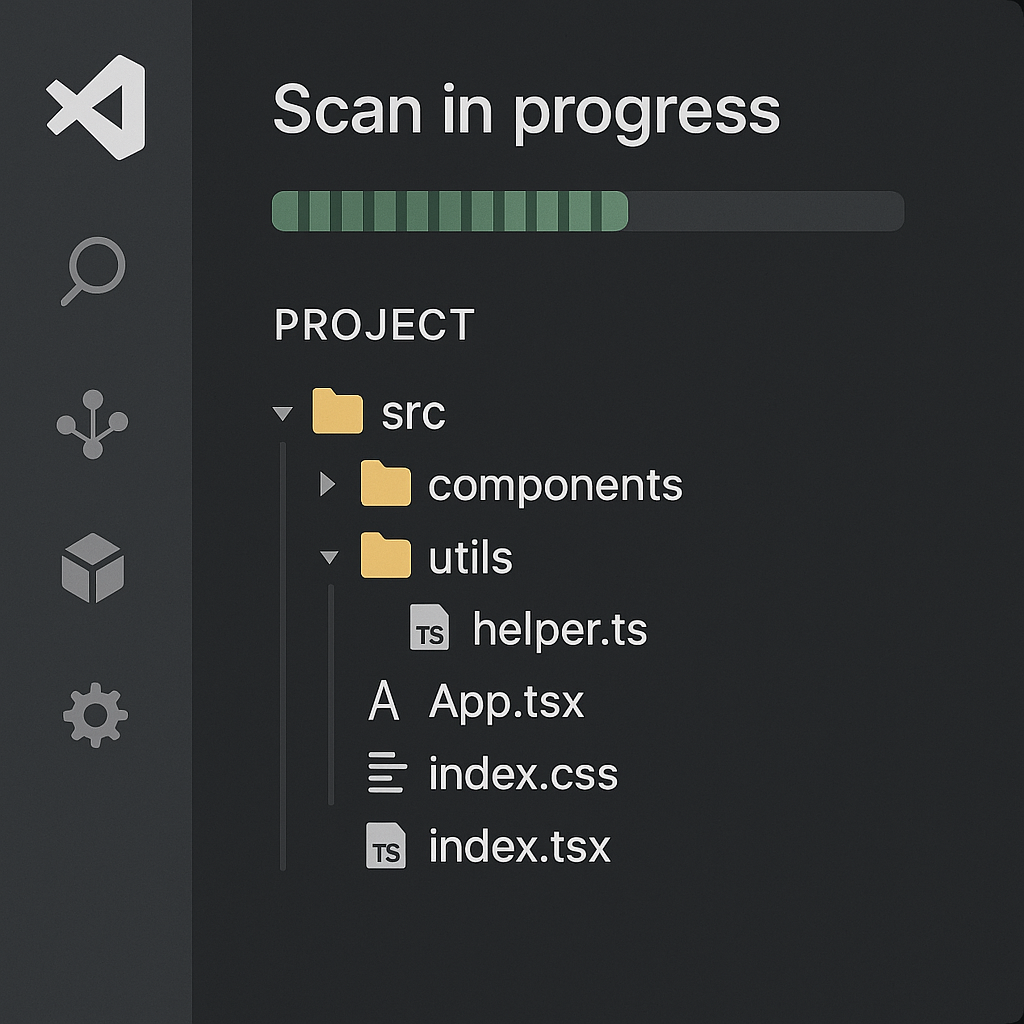Click the A icon beside App.tsx
The width and height of the screenshot is (1024, 1024).
click(383, 700)
